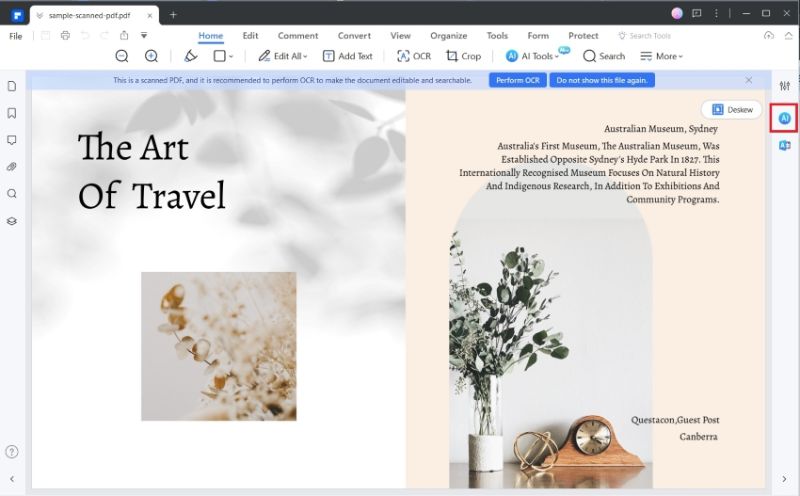Click 'The Art Of Travel' heading
Viewport: 800px width, 496px height.
pyautogui.click(x=152, y=171)
